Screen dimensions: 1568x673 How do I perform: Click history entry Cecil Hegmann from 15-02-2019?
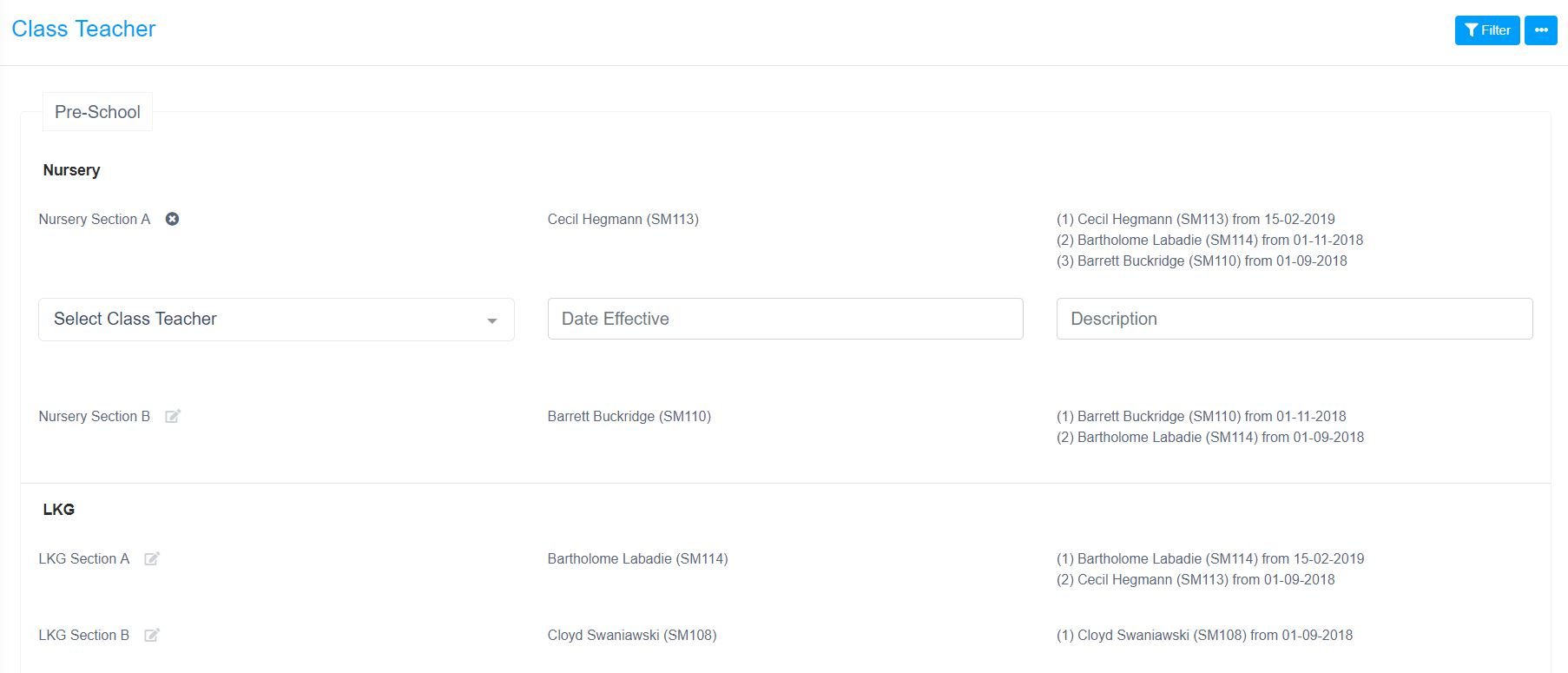click(x=1196, y=219)
